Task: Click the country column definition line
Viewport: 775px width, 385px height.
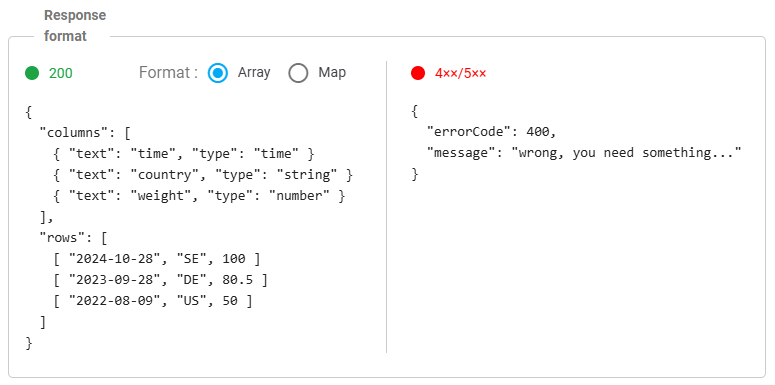Action: click(203, 174)
